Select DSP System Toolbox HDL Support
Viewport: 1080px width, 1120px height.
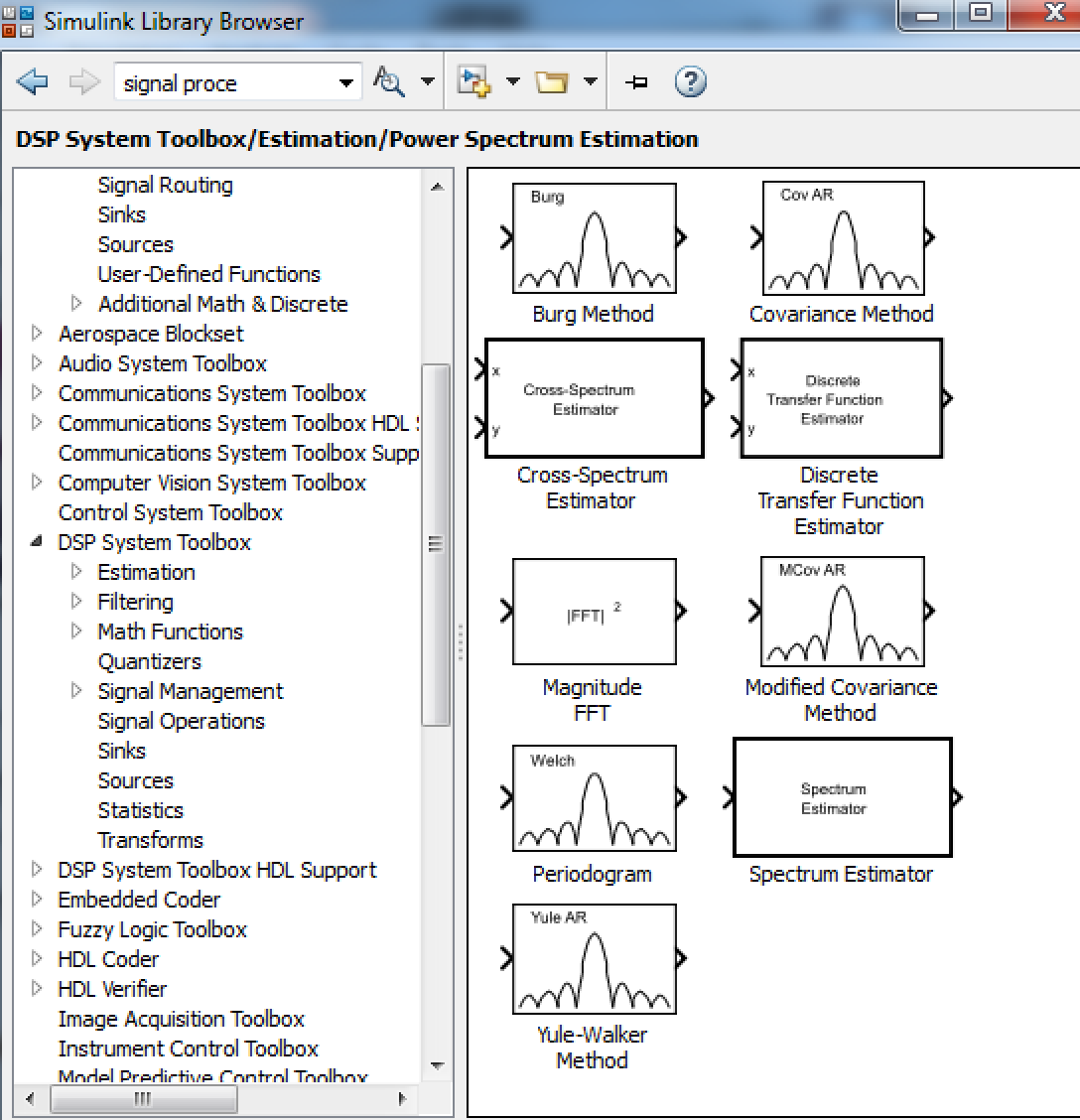tap(217, 870)
